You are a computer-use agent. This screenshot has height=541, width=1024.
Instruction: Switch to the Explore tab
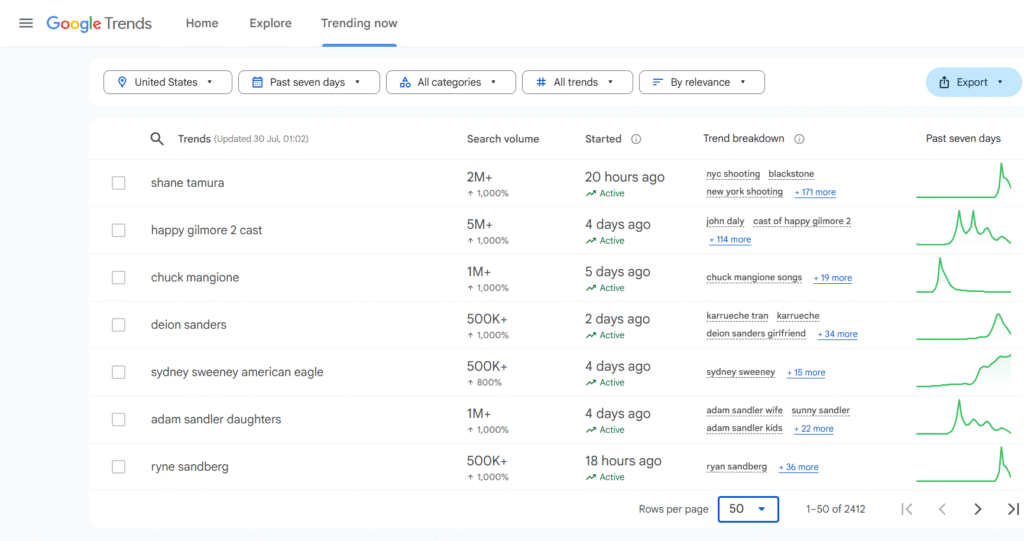(270, 24)
